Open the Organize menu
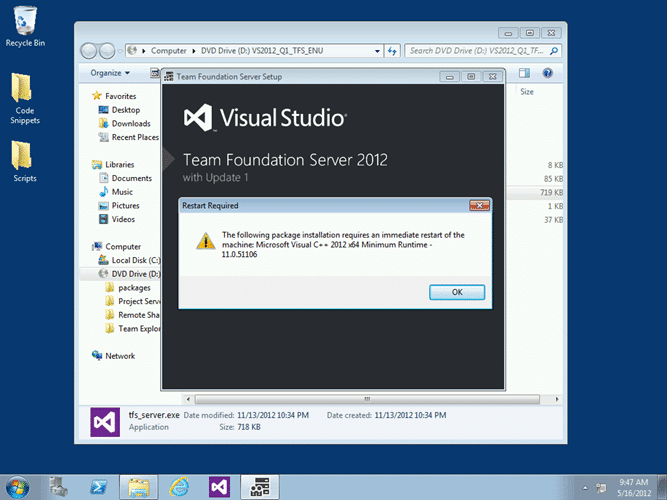667x500 pixels. [110, 73]
